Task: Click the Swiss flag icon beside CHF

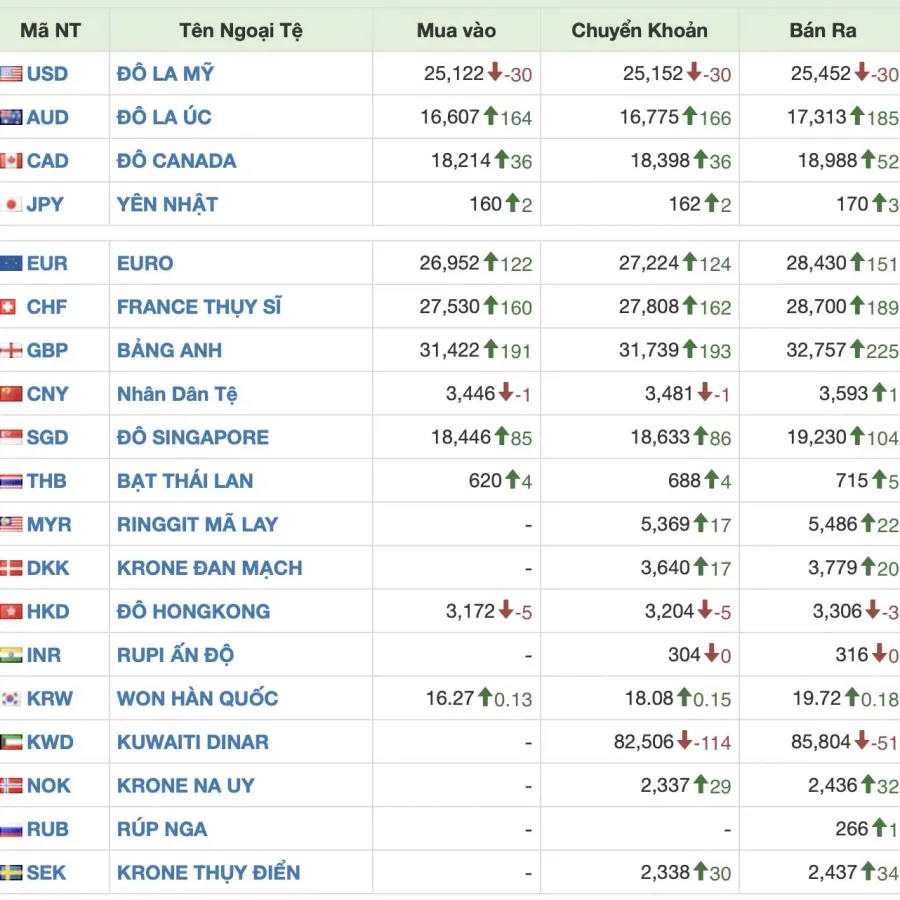Action: pos(8,307)
